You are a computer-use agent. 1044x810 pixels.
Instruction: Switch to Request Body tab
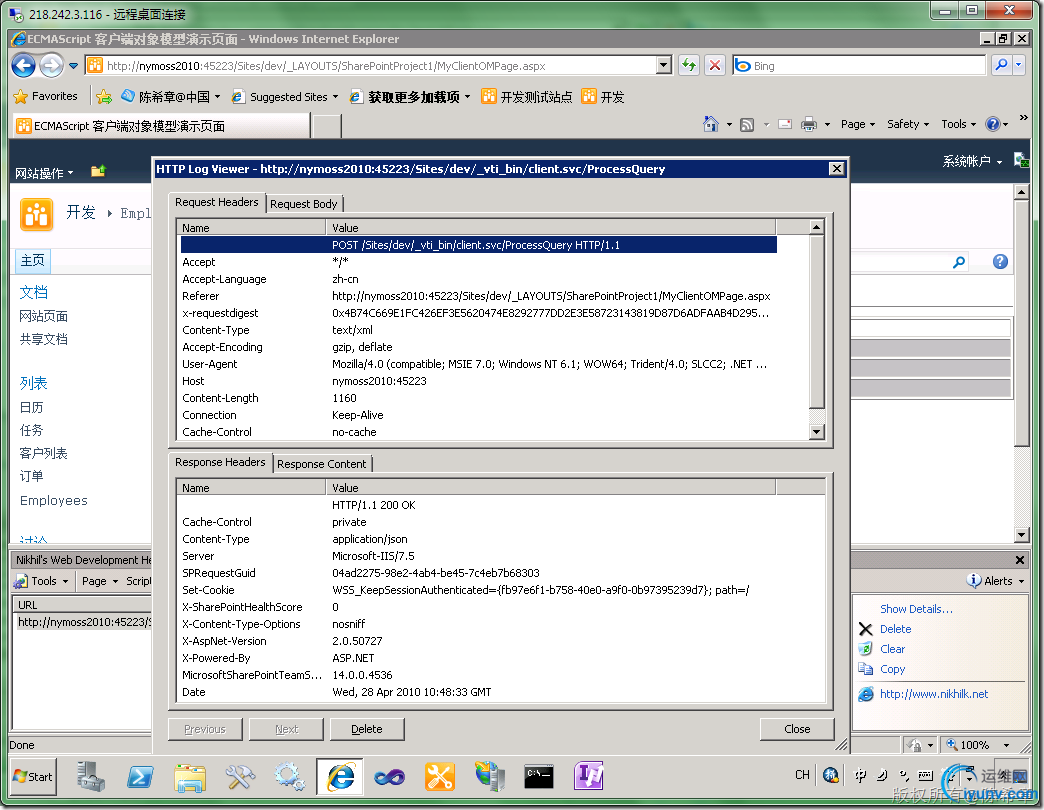coord(304,204)
